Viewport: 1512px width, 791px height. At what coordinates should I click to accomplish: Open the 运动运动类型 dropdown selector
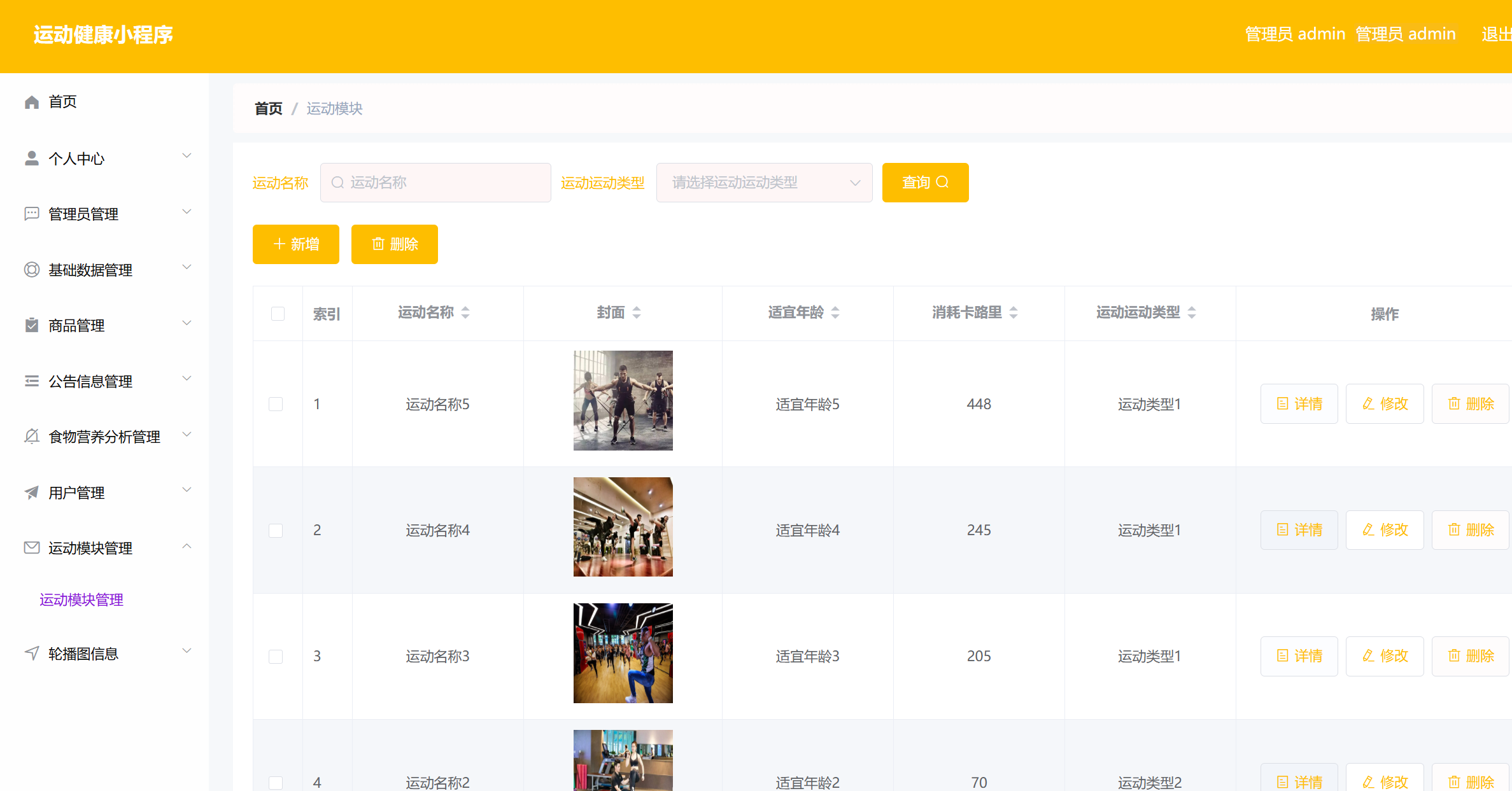[x=764, y=182]
